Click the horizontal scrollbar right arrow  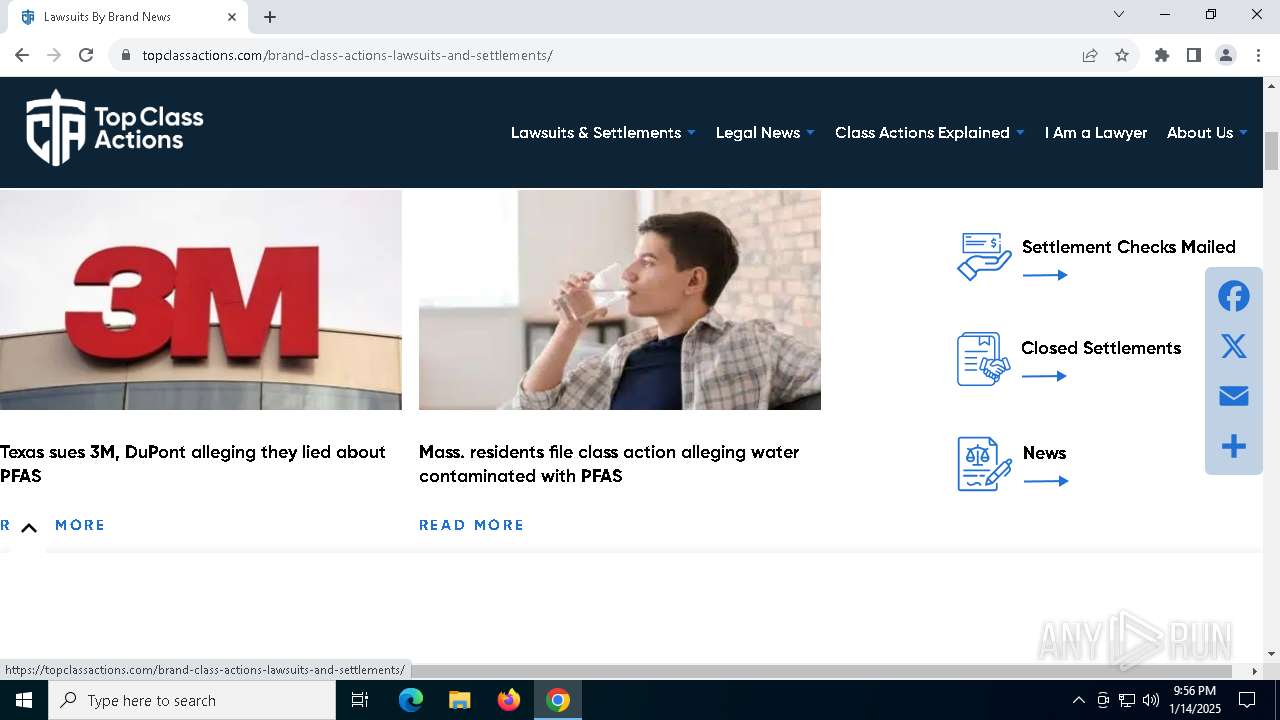click(1255, 671)
